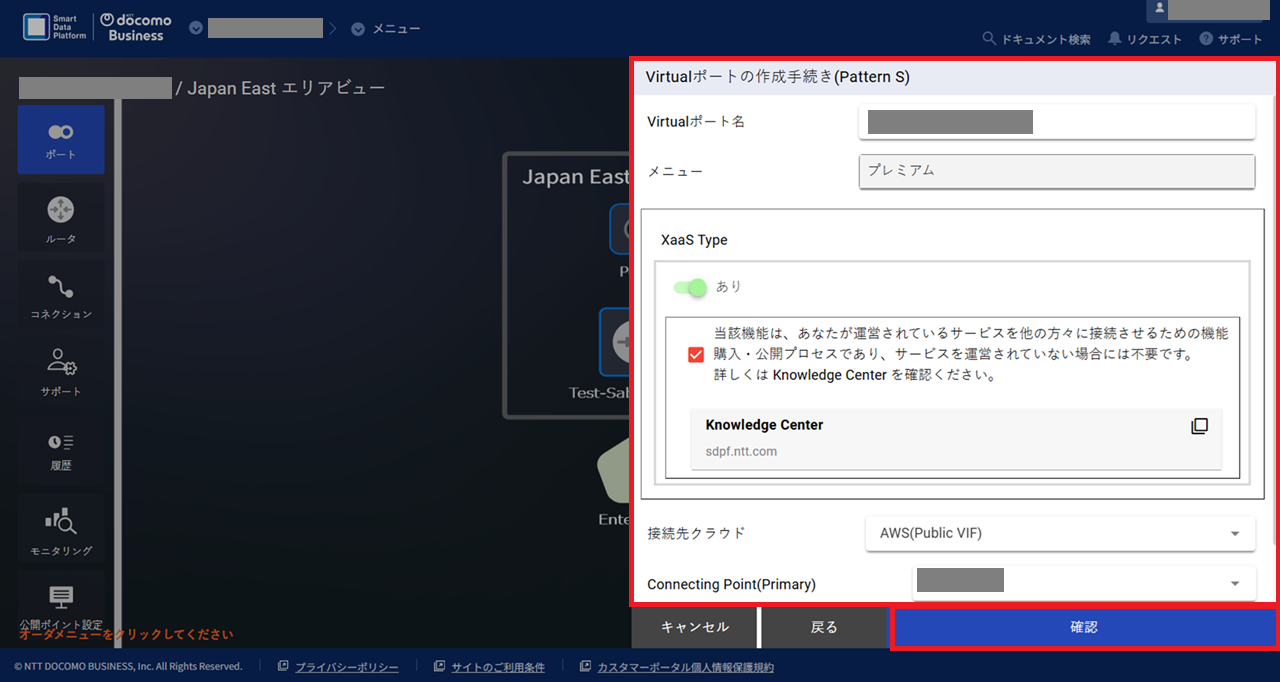Open the ルータ view from the sidebar
The height and width of the screenshot is (682, 1280).
(61, 217)
